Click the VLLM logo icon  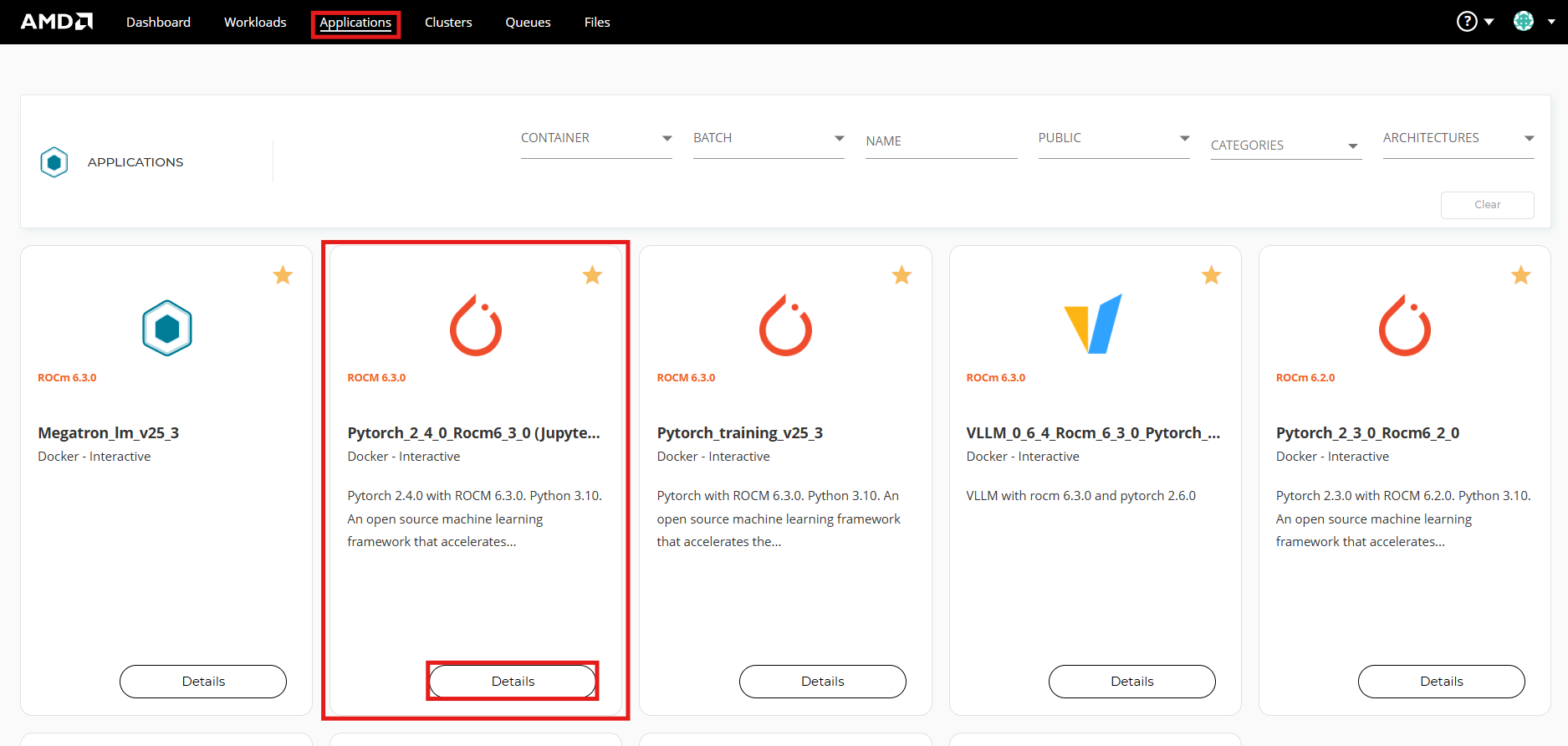coord(1093,324)
